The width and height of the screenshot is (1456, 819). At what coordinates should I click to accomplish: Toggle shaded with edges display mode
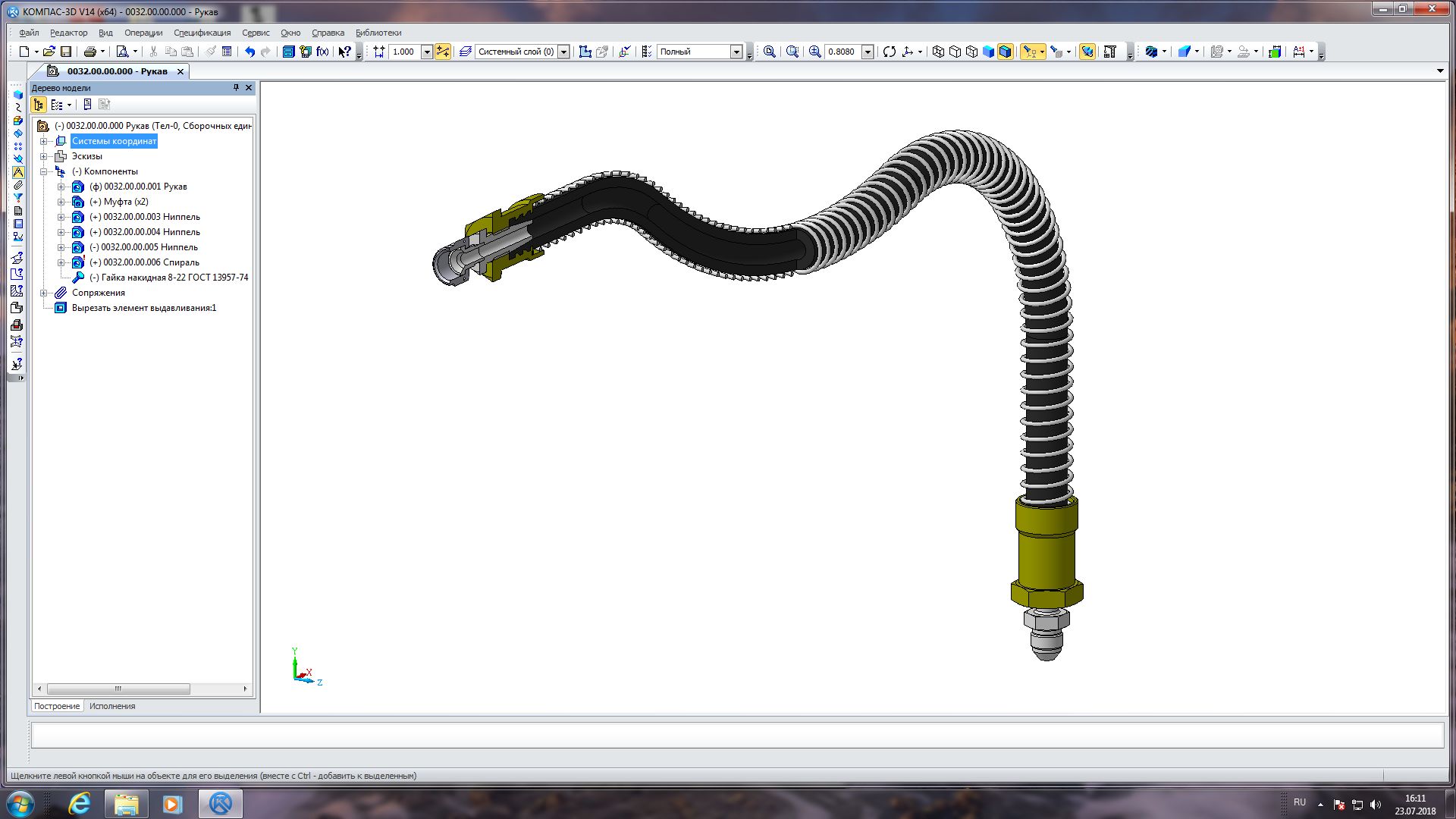click(1005, 52)
